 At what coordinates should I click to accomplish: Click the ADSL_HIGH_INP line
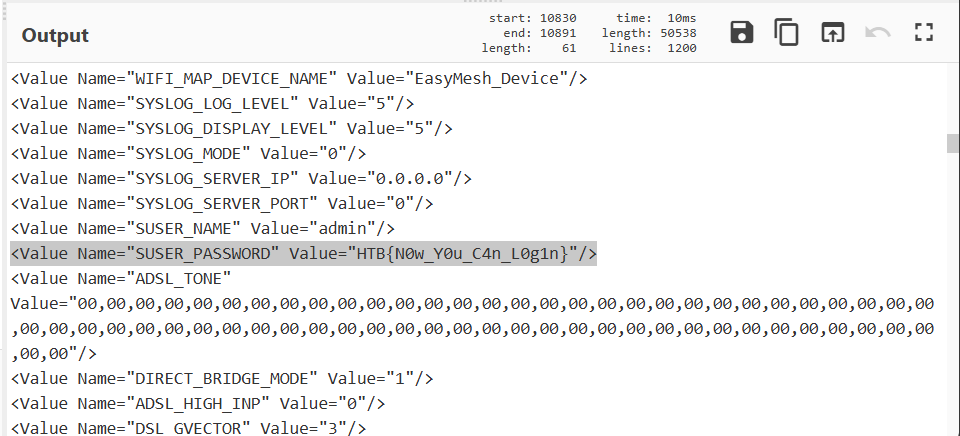(198, 403)
